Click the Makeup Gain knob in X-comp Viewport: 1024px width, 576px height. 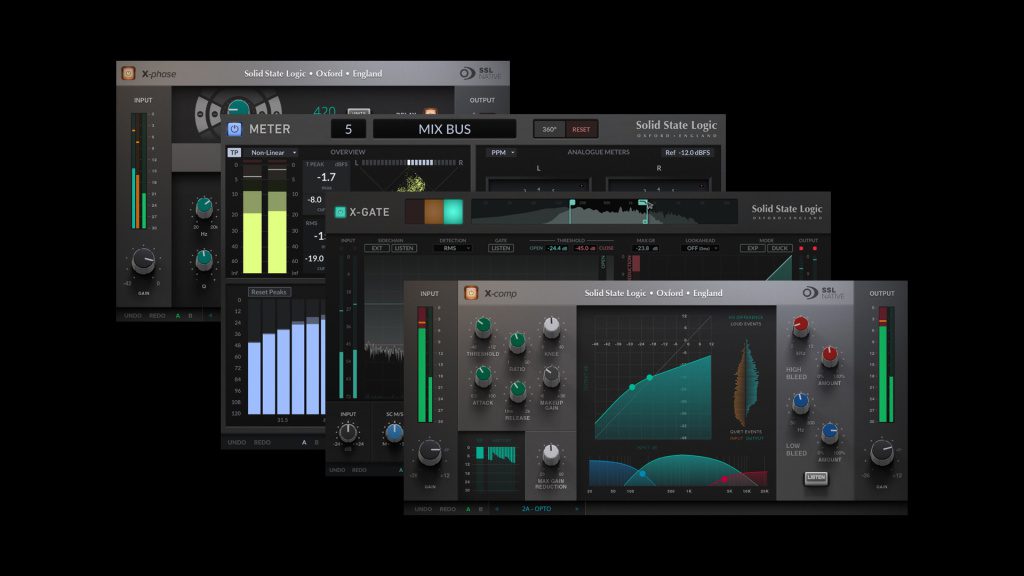pyautogui.click(x=551, y=377)
